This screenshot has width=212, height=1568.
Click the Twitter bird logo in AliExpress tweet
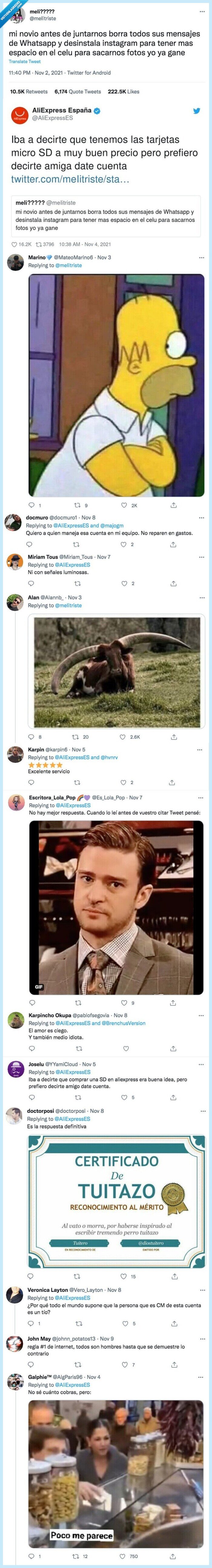click(196, 111)
